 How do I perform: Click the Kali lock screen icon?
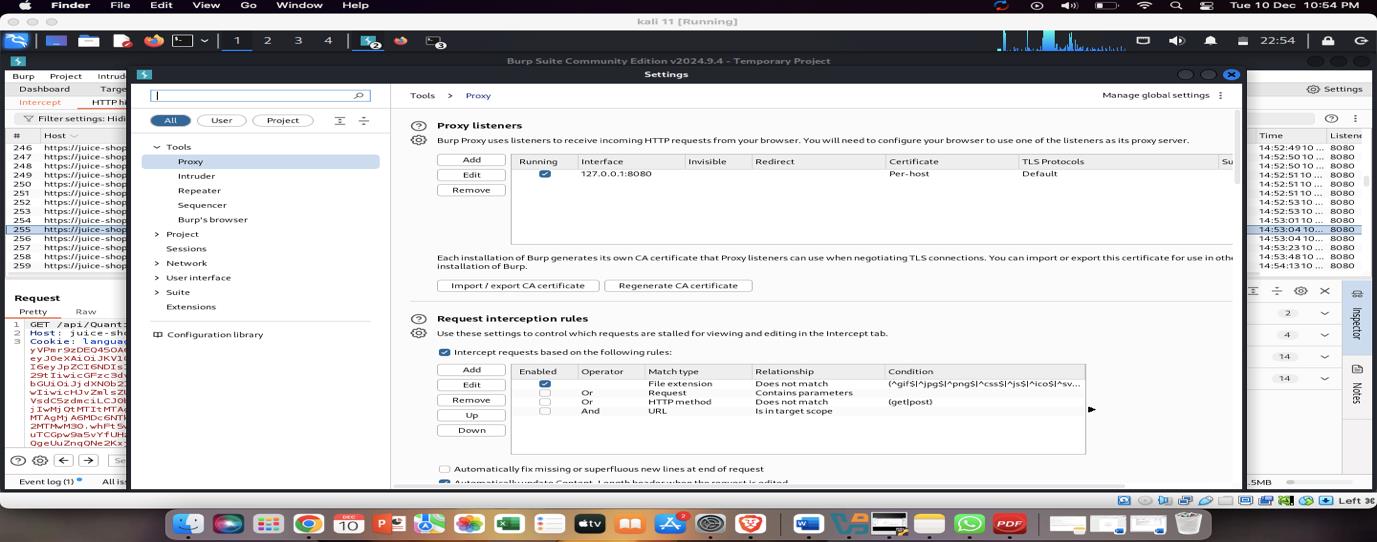1328,41
